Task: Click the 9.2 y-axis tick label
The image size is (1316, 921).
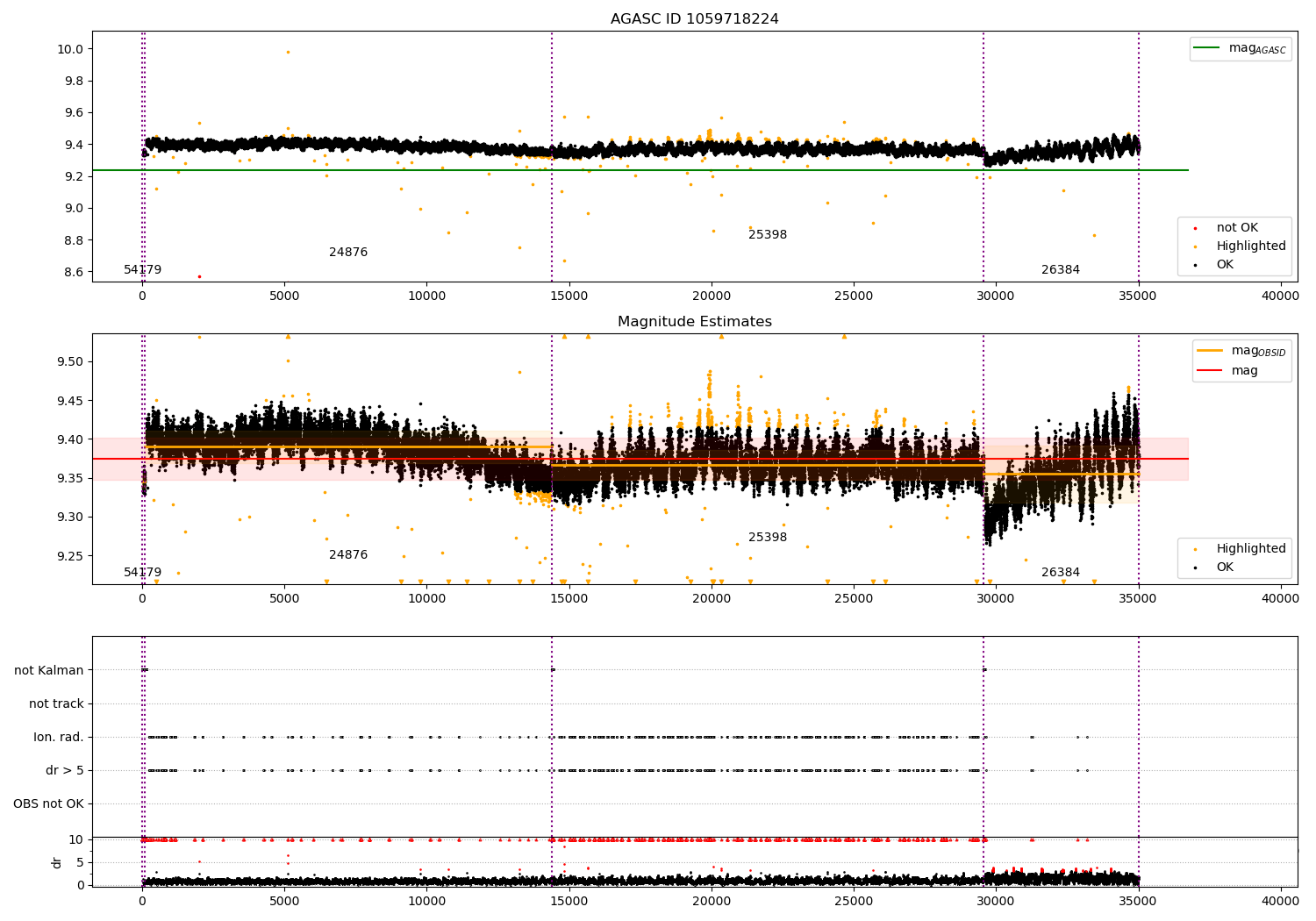Action: pyautogui.click(x=74, y=176)
